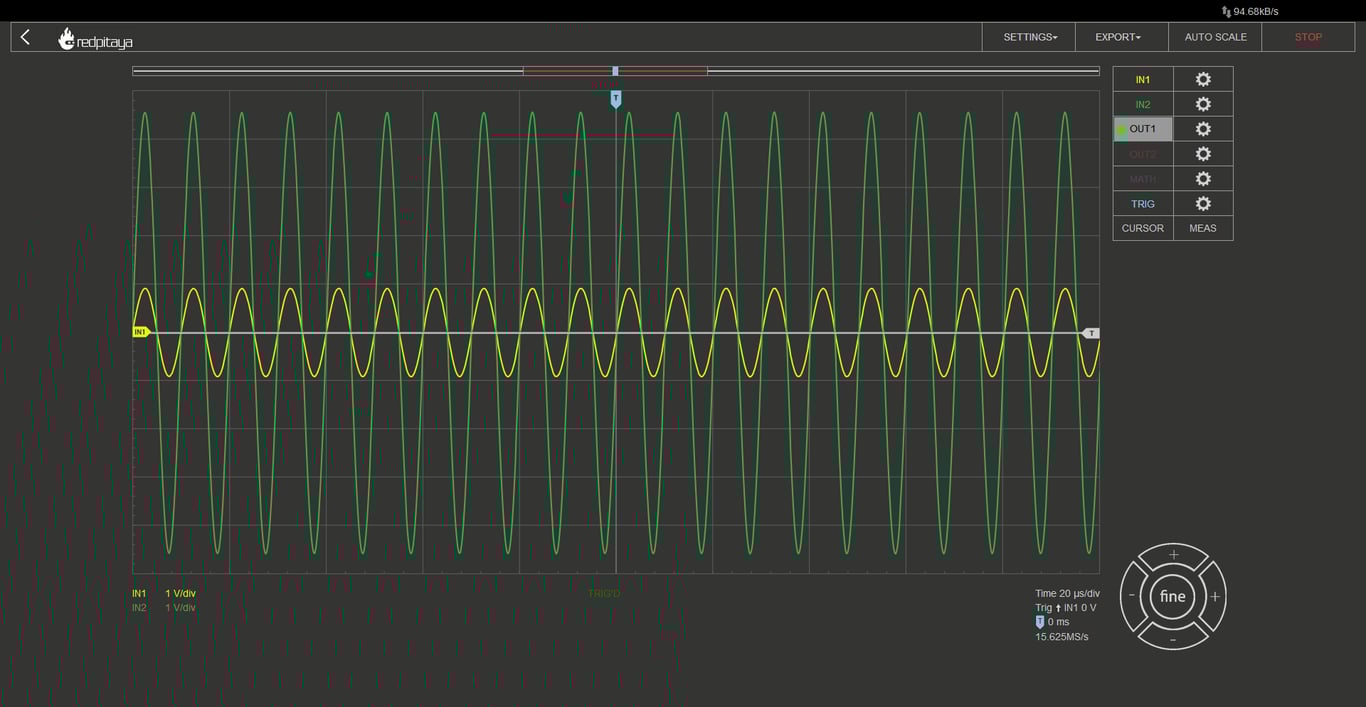Stop the acquisition with STOP
This screenshot has width=1366, height=707.
click(1308, 37)
